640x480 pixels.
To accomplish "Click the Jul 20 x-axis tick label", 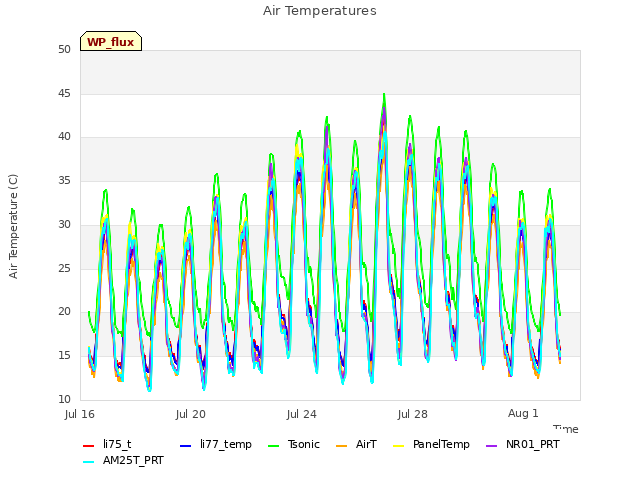I will (x=191, y=414).
